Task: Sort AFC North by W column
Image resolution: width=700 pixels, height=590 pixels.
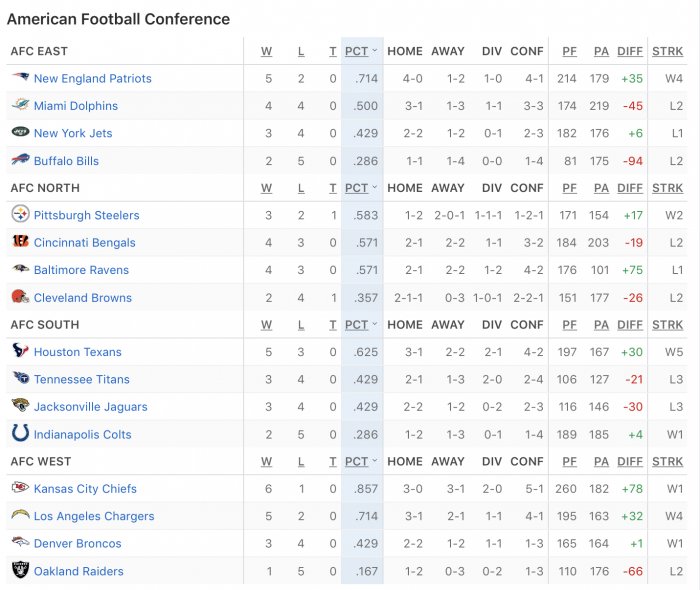Action: (266, 188)
